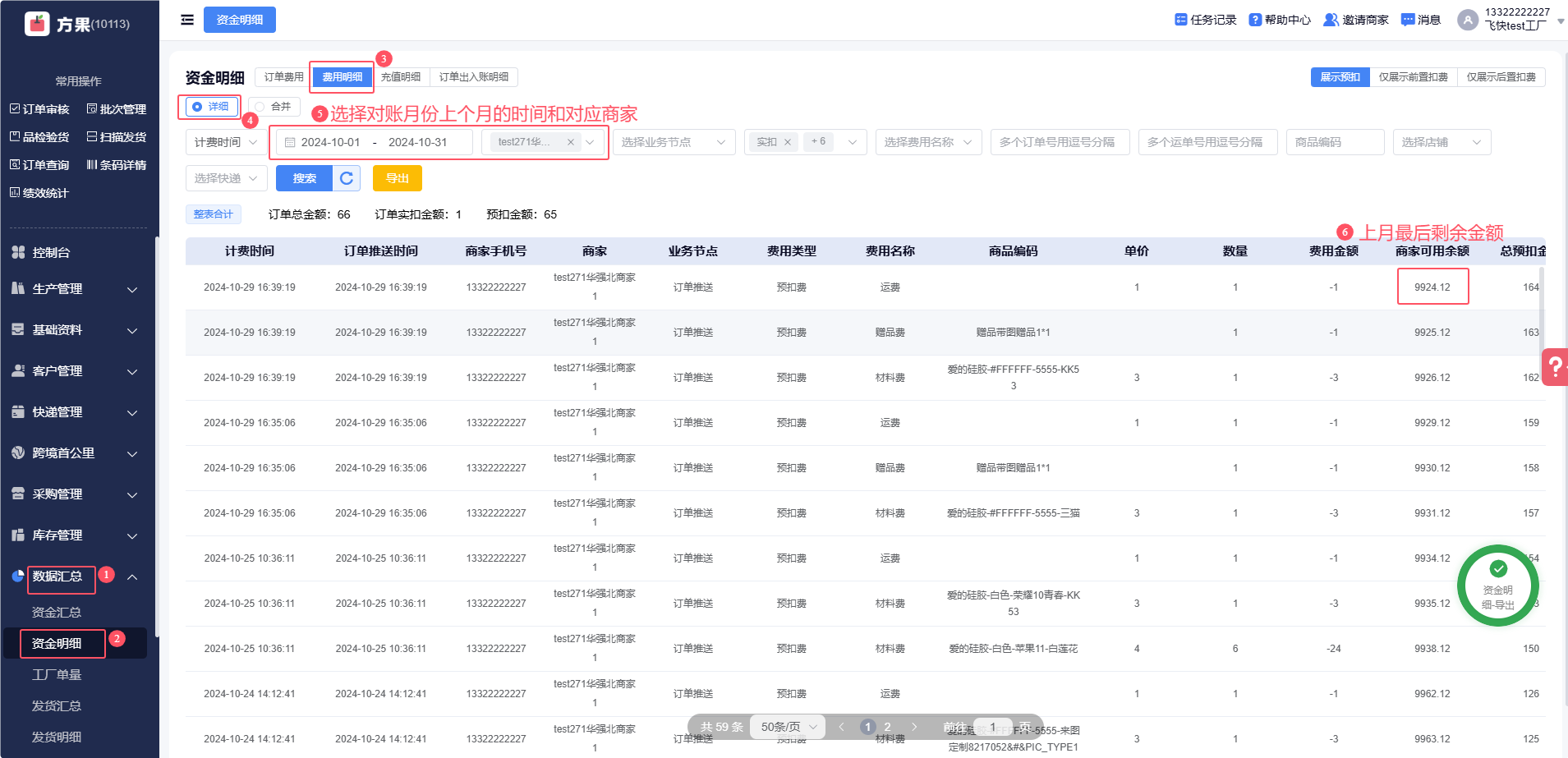Remove the test271 merchant filter tag

[x=571, y=142]
